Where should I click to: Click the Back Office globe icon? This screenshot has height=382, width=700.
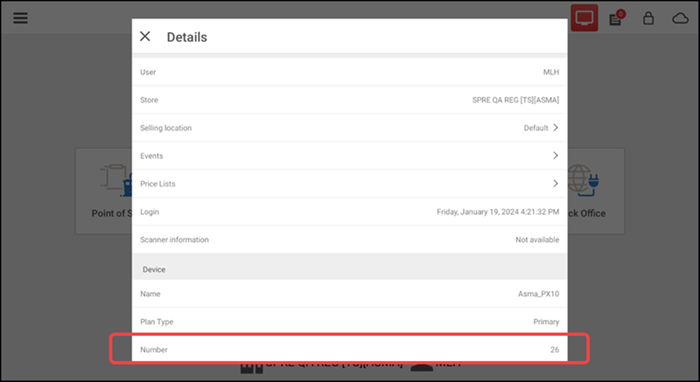(583, 180)
